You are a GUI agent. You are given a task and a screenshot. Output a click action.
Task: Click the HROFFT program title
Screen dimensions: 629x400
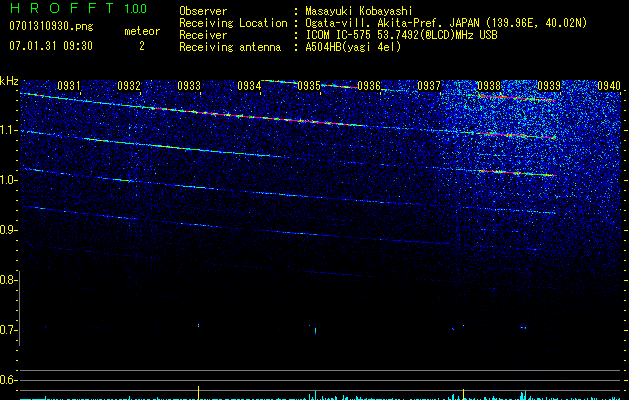[x=62, y=8]
